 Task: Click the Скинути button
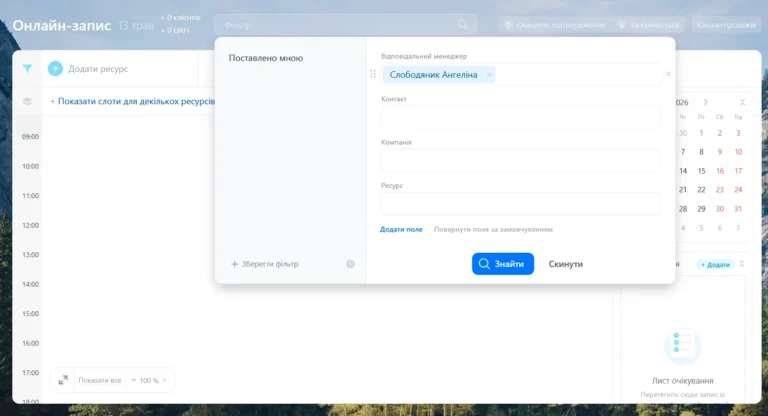(x=566, y=264)
